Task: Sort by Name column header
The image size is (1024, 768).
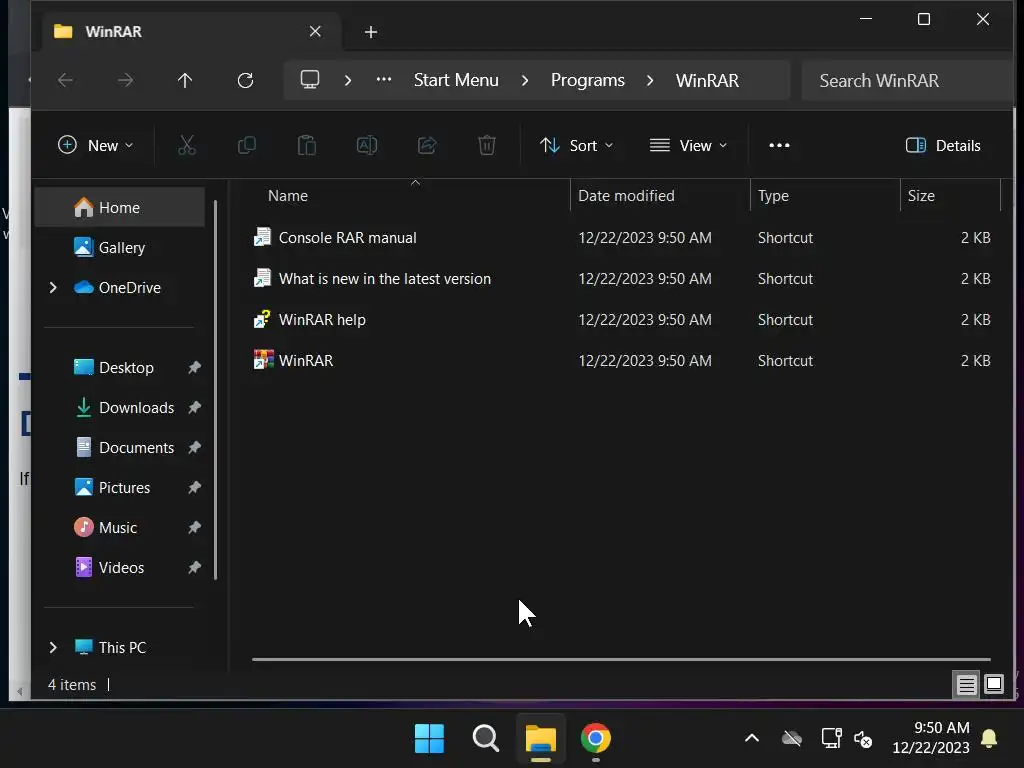Action: [287, 195]
